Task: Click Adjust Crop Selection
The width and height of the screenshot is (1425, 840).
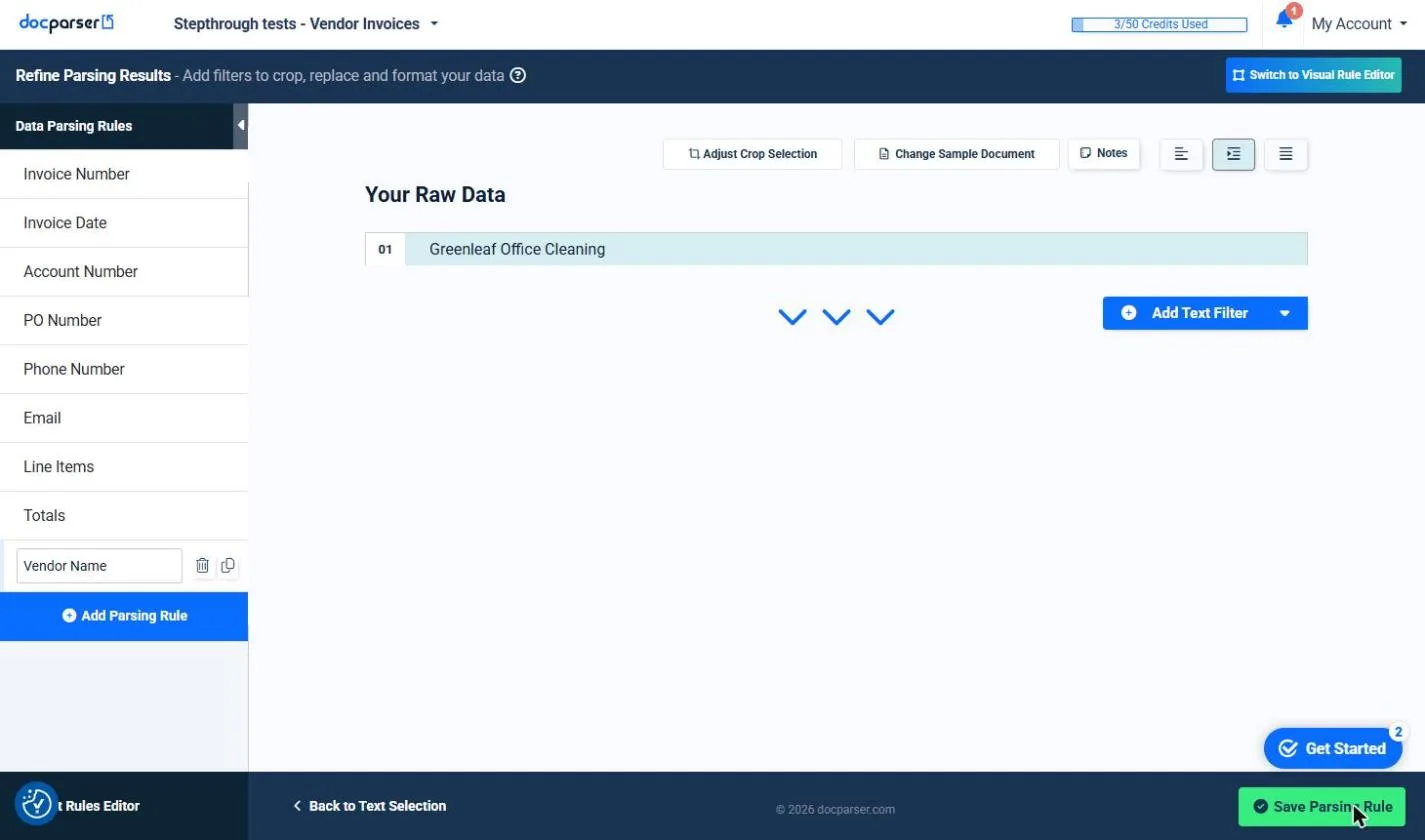Action: click(x=752, y=154)
